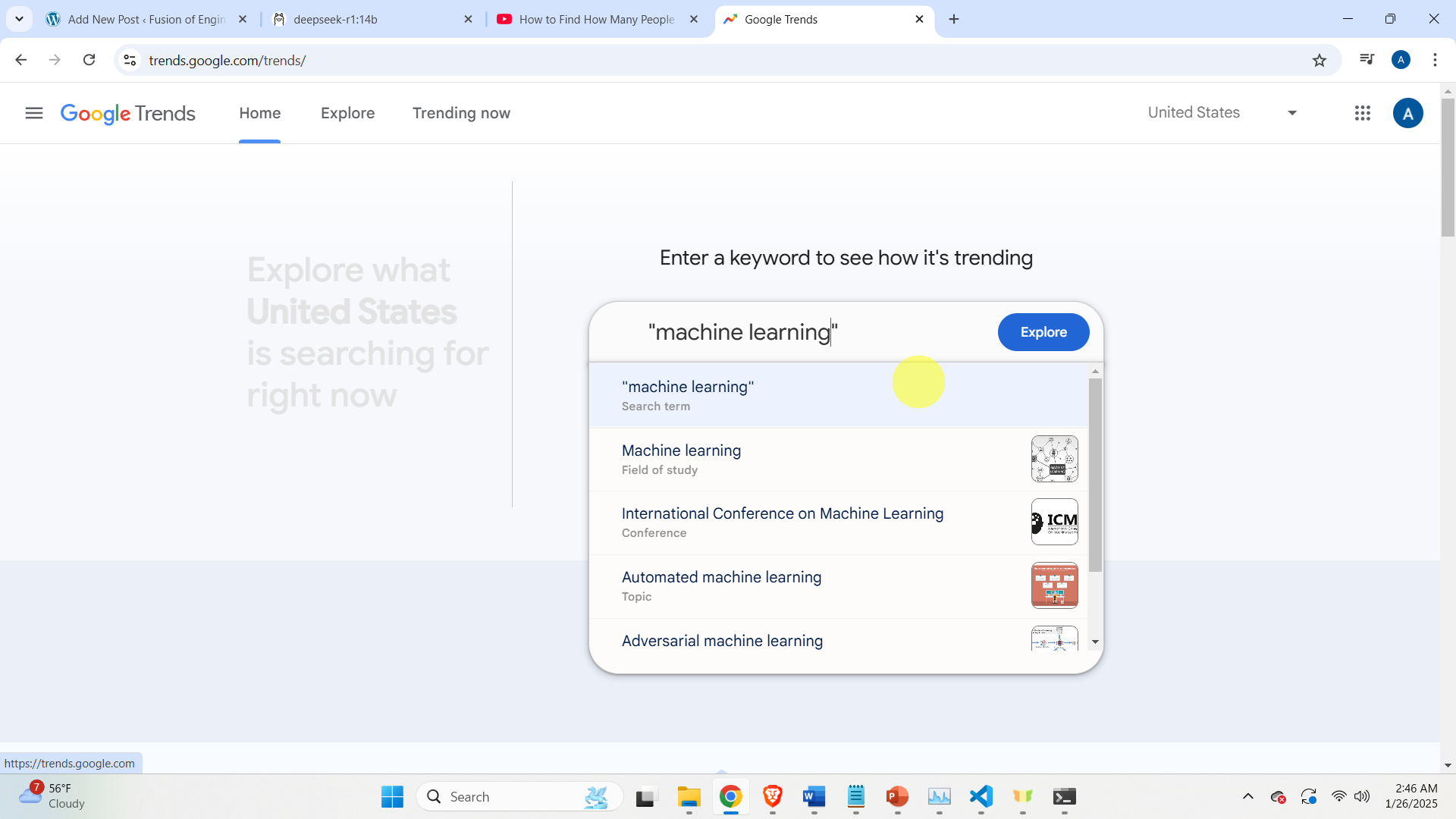The height and width of the screenshot is (819, 1456).
Task: Bookmark this page with the star icon
Action: click(x=1319, y=61)
